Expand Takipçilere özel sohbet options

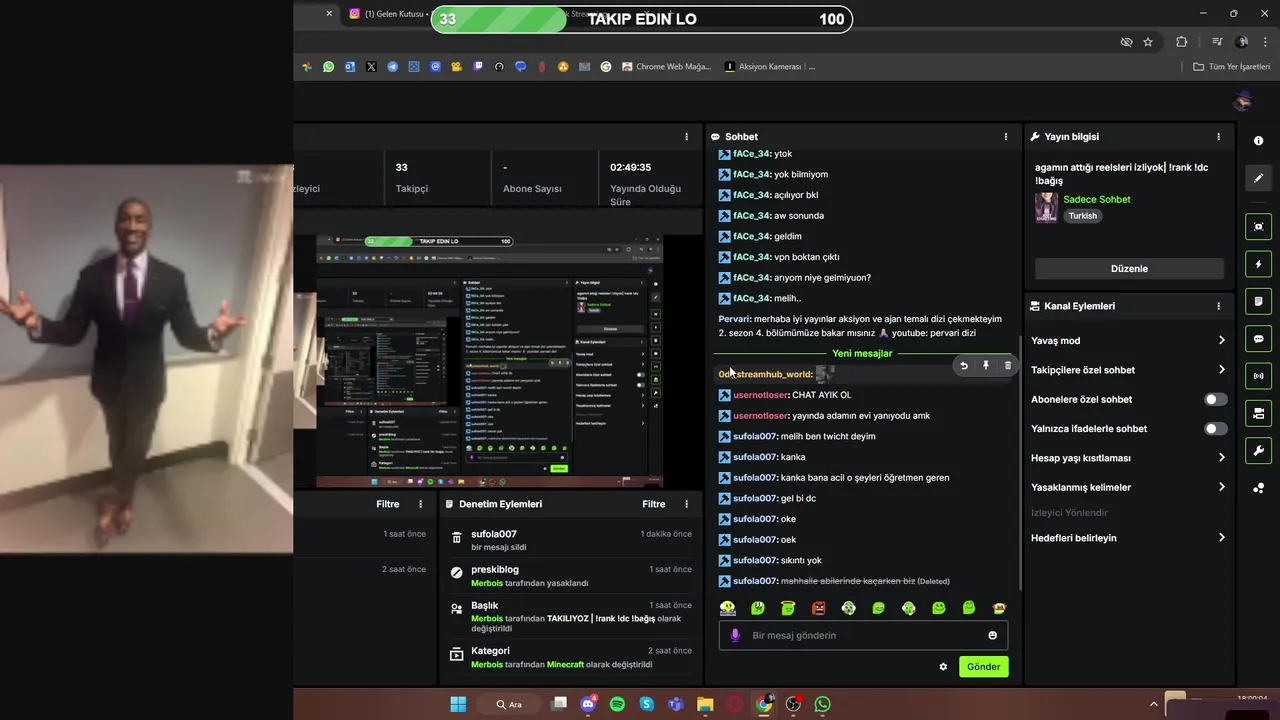[x=1128, y=370]
